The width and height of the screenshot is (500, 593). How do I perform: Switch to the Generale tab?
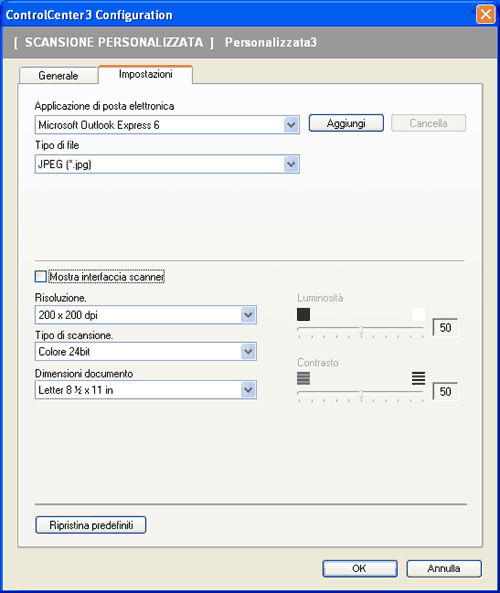59,75
